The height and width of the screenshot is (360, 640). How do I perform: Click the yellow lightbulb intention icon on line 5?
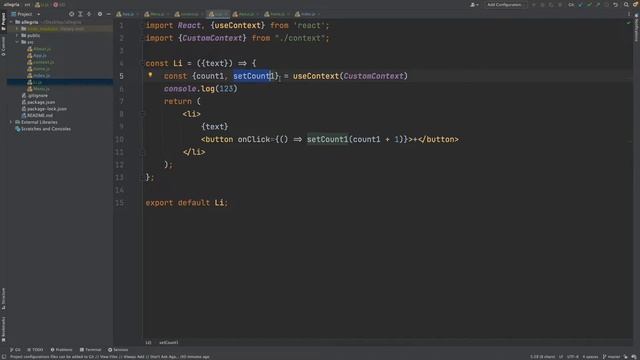150,75
